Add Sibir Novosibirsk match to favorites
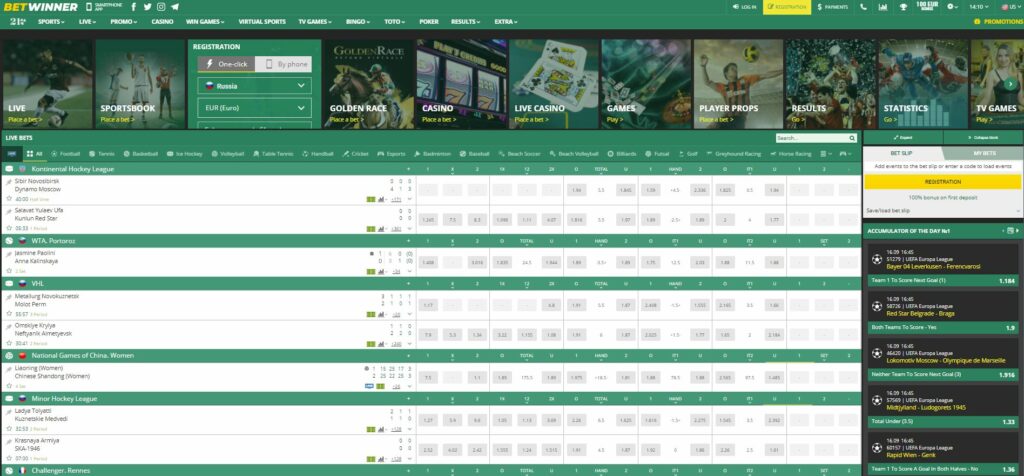This screenshot has height=476, width=1024. [x=9, y=198]
